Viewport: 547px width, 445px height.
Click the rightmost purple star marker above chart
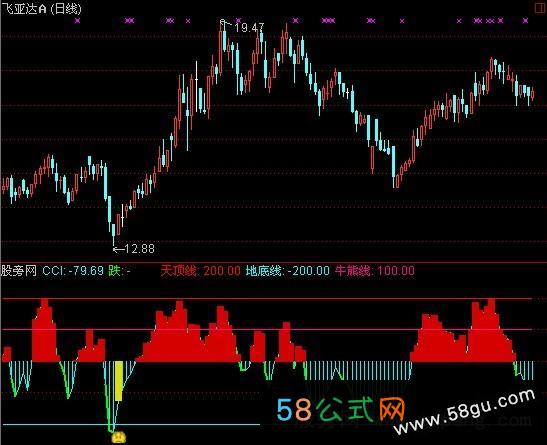point(525,21)
